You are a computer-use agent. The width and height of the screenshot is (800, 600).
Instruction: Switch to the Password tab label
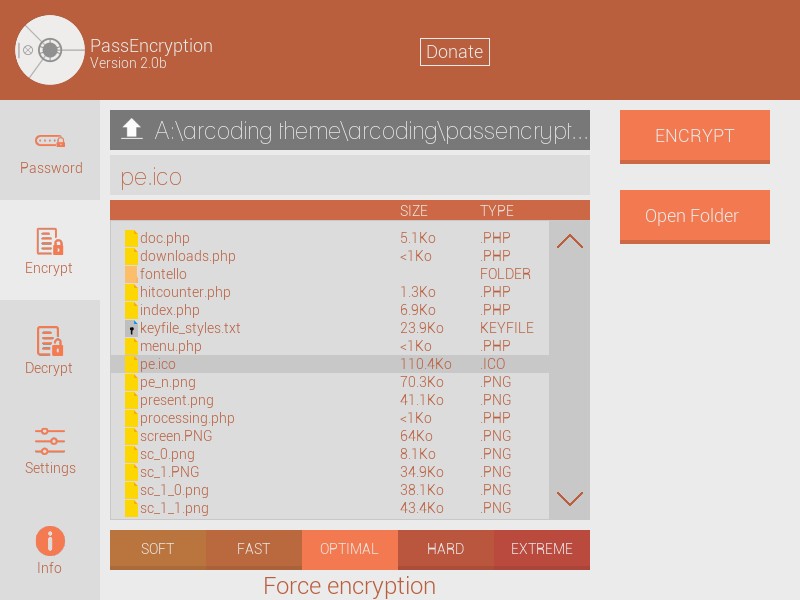[x=51, y=168]
